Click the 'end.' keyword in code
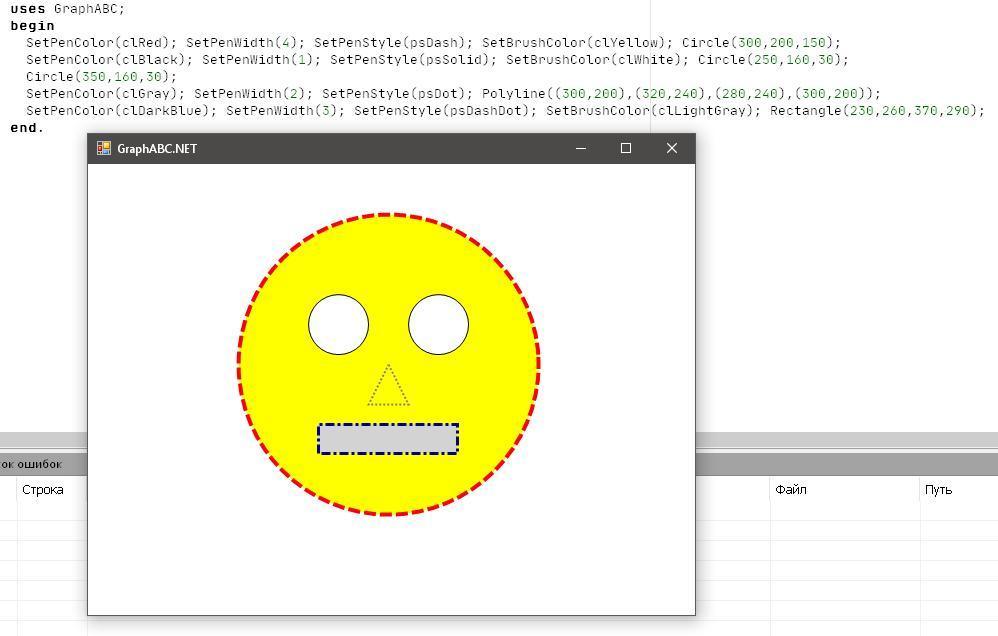Screen dimensions: 998x636 tap(27, 128)
